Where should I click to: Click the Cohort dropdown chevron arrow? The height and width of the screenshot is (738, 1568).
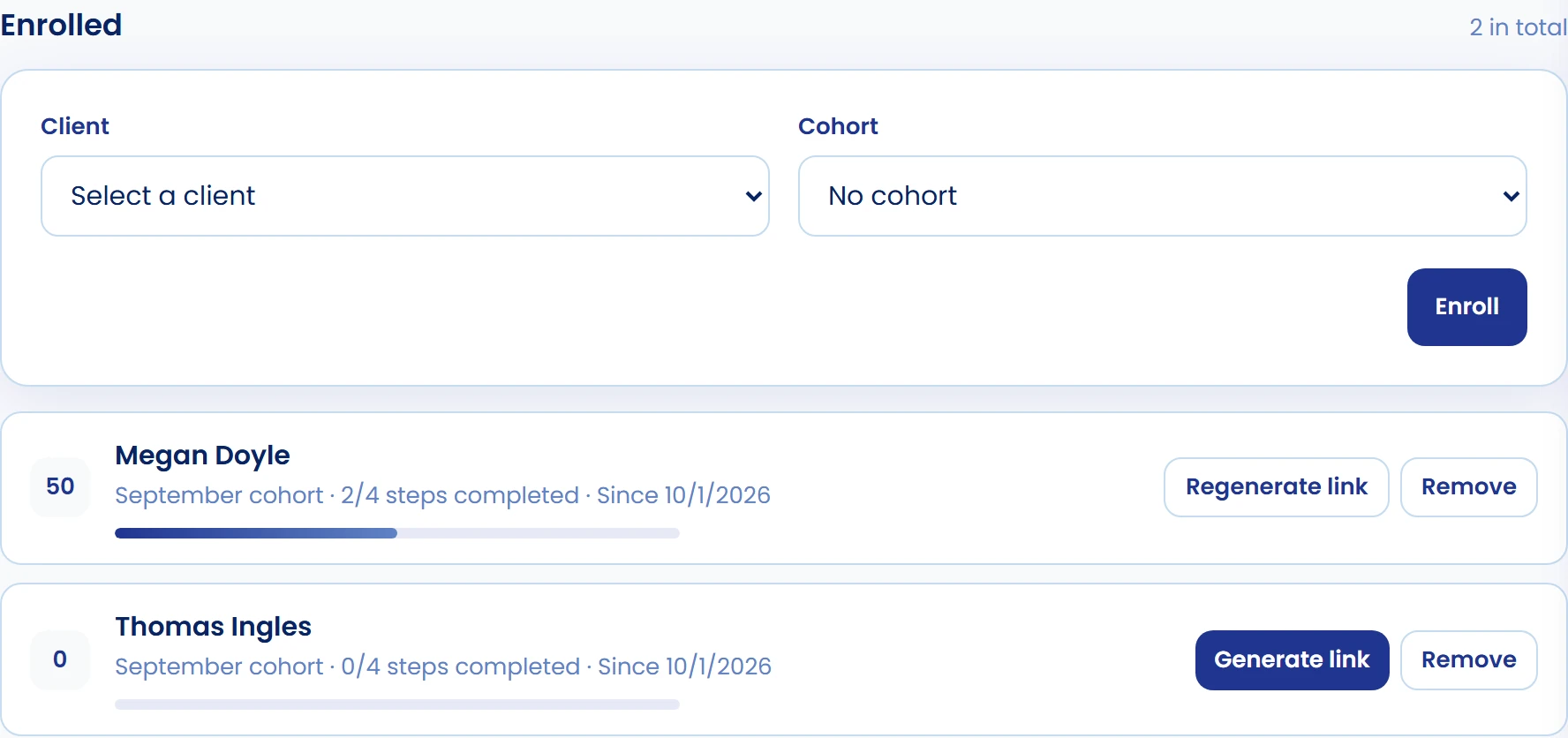[1511, 196]
